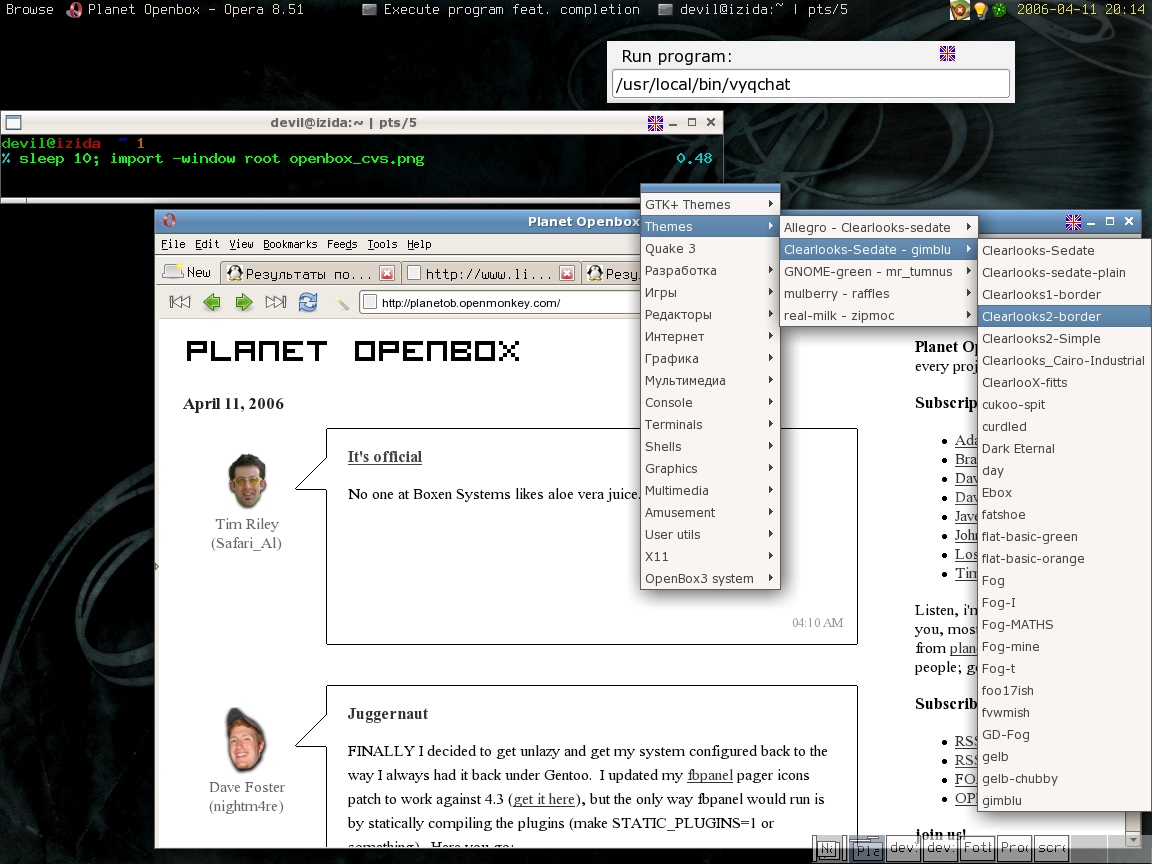
Task: Click the terminal window menu icon in its title bar
Action: click(x=13, y=123)
